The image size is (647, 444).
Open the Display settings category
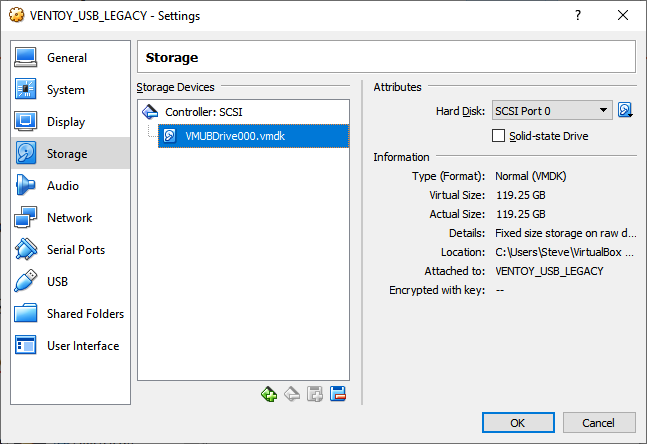coord(70,122)
